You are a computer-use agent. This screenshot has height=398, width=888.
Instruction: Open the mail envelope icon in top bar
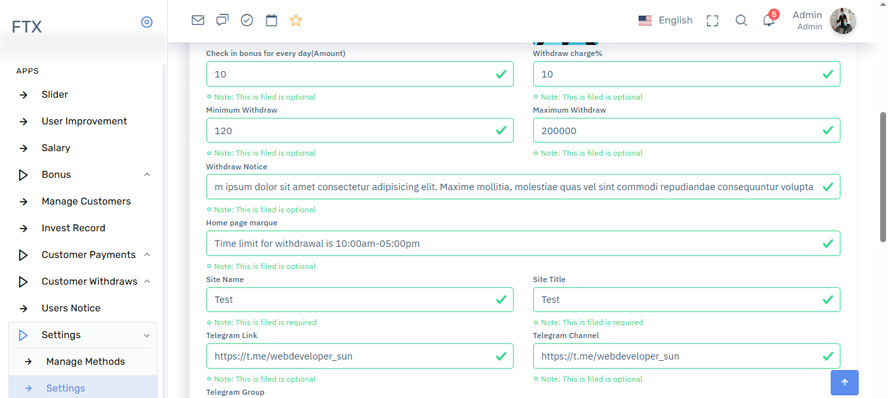coord(198,20)
